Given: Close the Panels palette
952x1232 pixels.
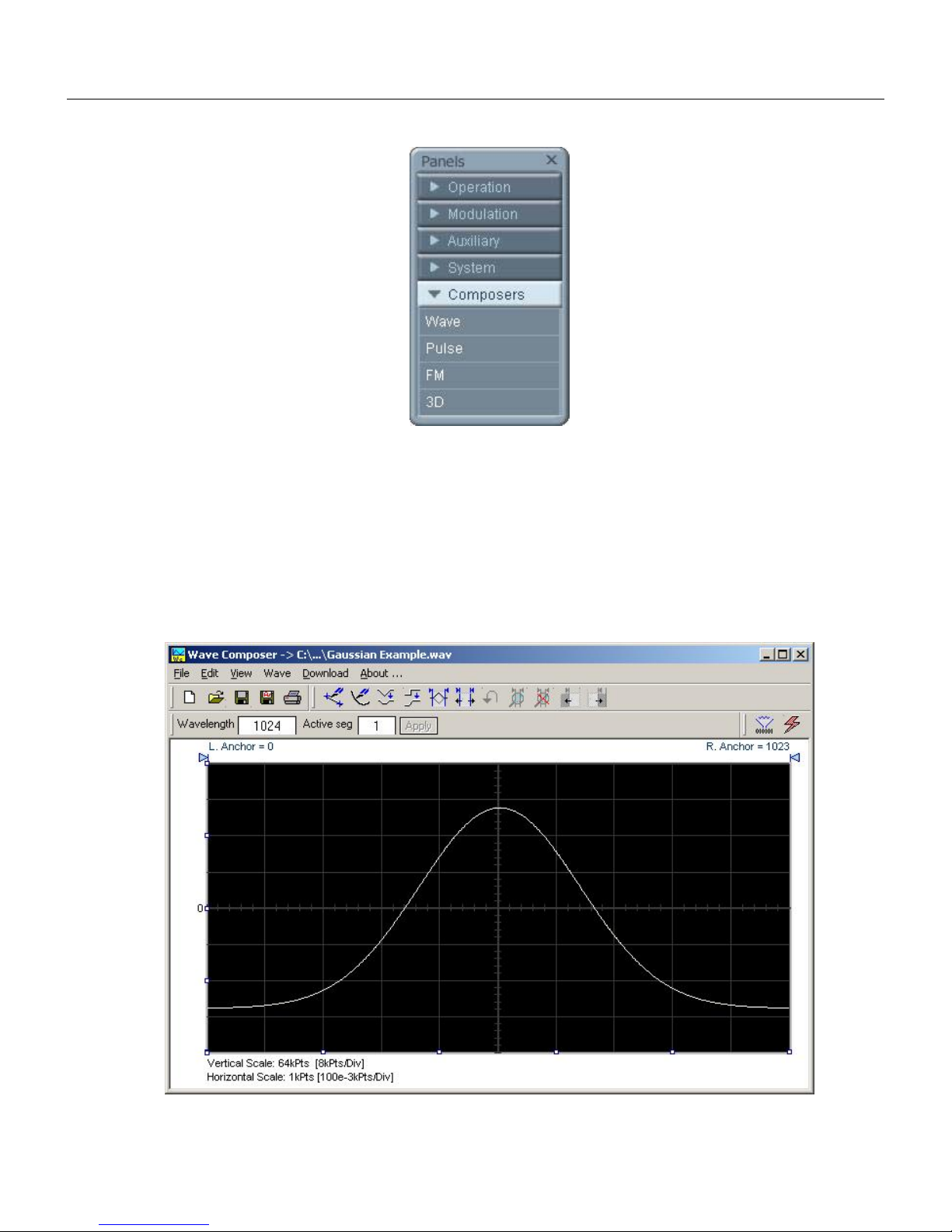Looking at the screenshot, I should [x=551, y=160].
